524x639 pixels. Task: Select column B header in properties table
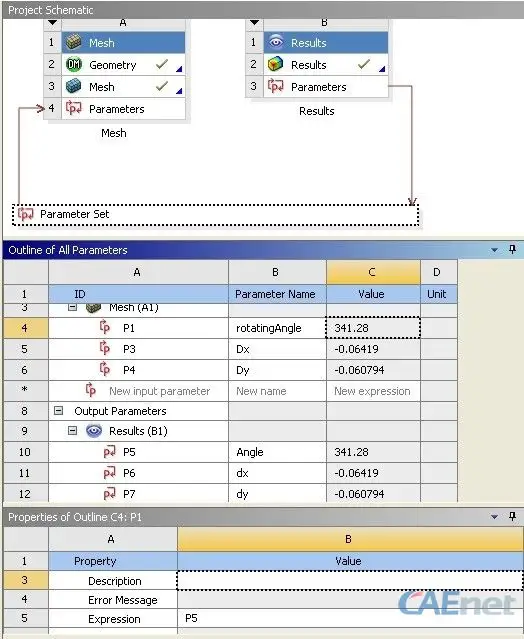(350, 539)
